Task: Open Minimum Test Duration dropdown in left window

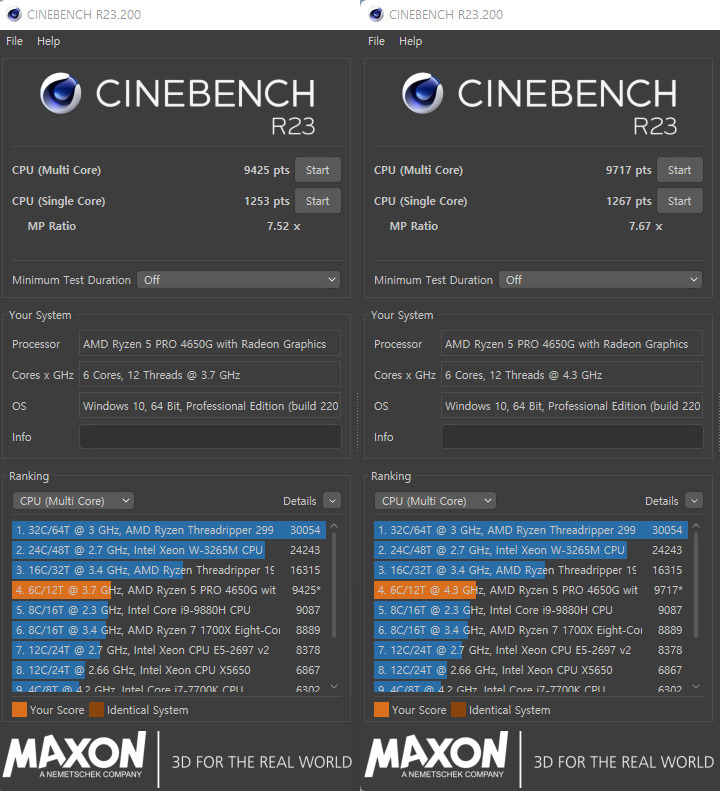Action: click(238, 279)
